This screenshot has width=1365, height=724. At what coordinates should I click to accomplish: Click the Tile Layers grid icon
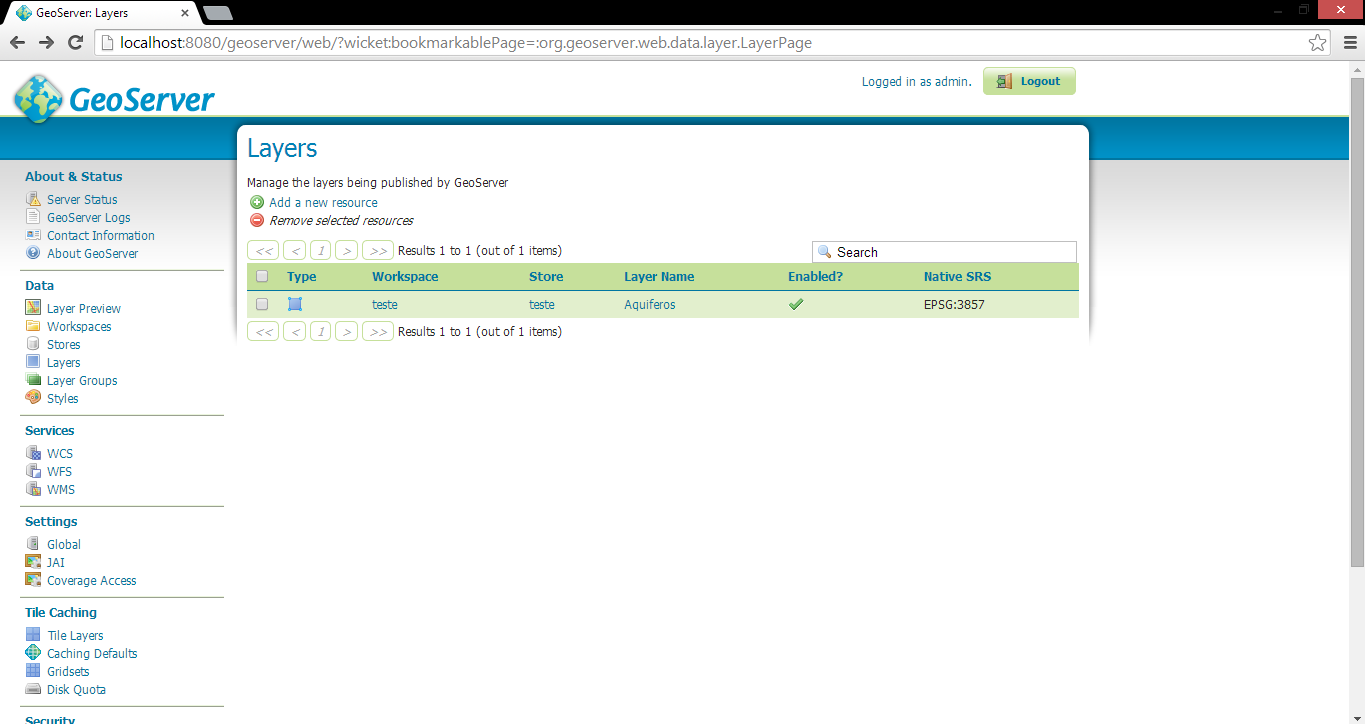(33, 635)
